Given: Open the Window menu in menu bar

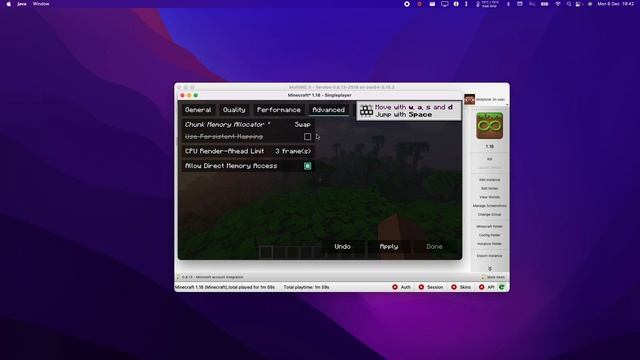Looking at the screenshot, I should coord(41,4).
